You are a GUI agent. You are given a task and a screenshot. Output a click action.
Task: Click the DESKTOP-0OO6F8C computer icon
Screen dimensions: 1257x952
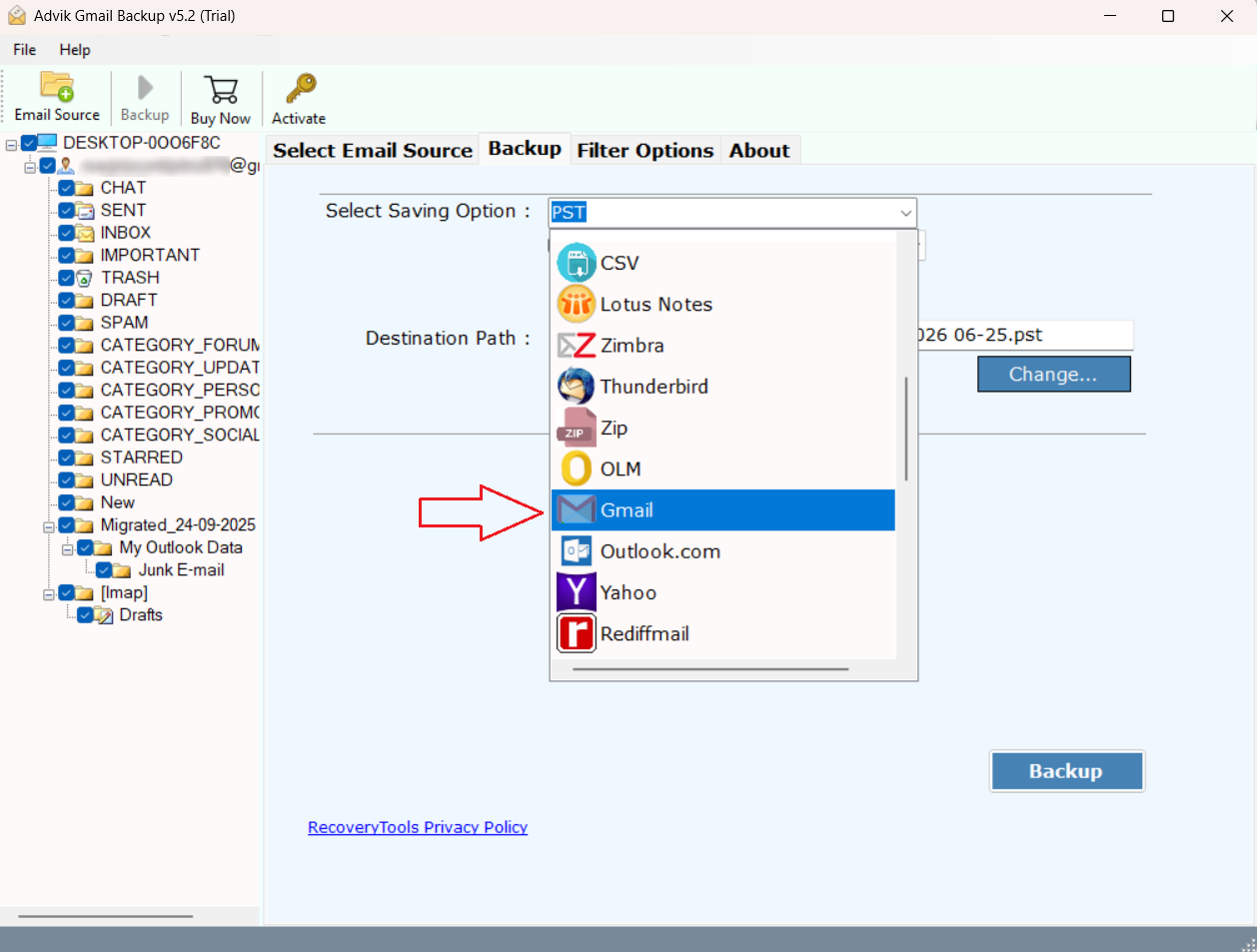click(47, 143)
